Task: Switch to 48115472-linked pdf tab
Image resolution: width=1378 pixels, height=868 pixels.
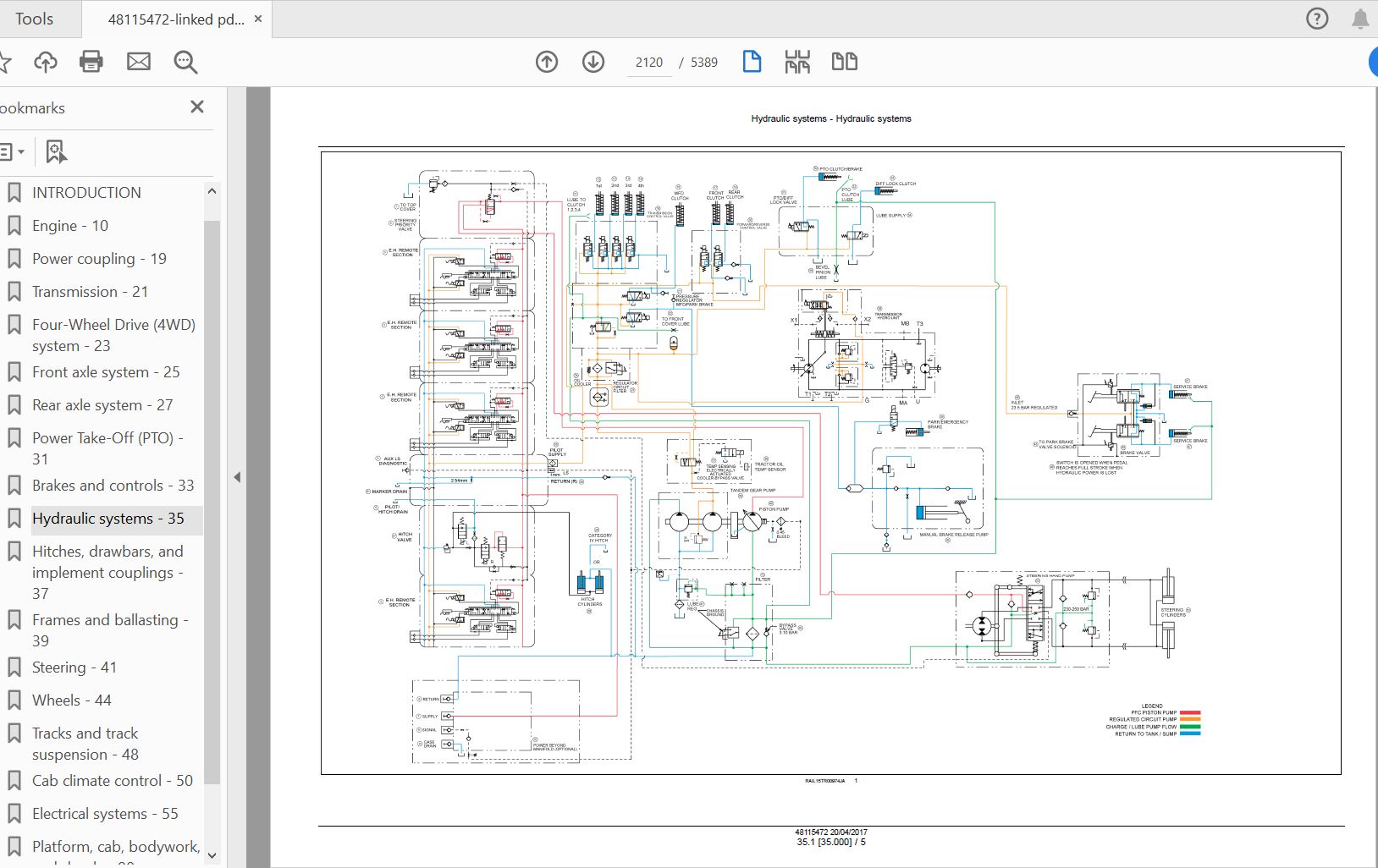Action: point(175,19)
